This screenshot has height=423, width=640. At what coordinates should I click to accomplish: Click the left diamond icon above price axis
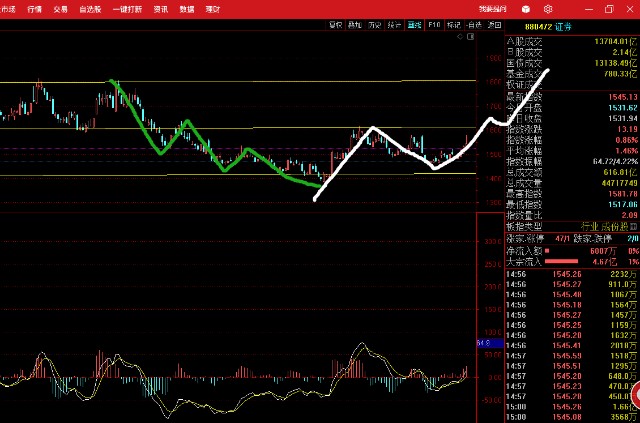[x=457, y=35]
